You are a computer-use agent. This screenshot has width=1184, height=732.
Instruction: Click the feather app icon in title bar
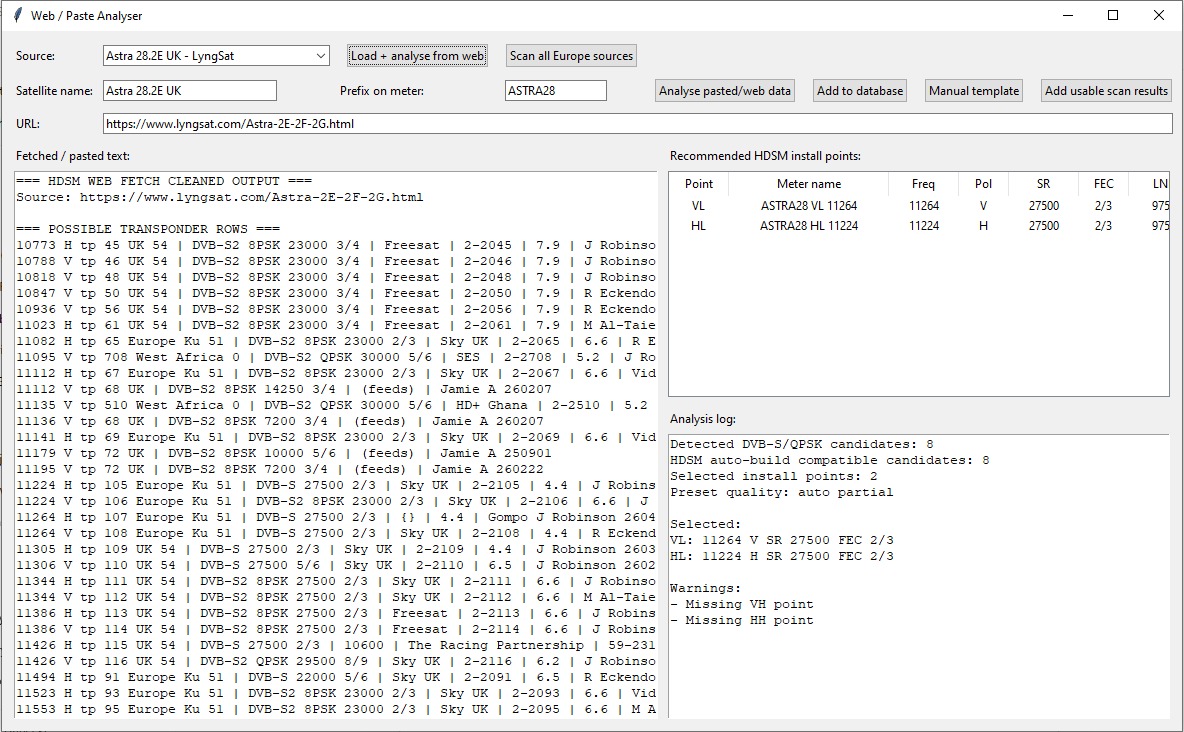[17, 15]
